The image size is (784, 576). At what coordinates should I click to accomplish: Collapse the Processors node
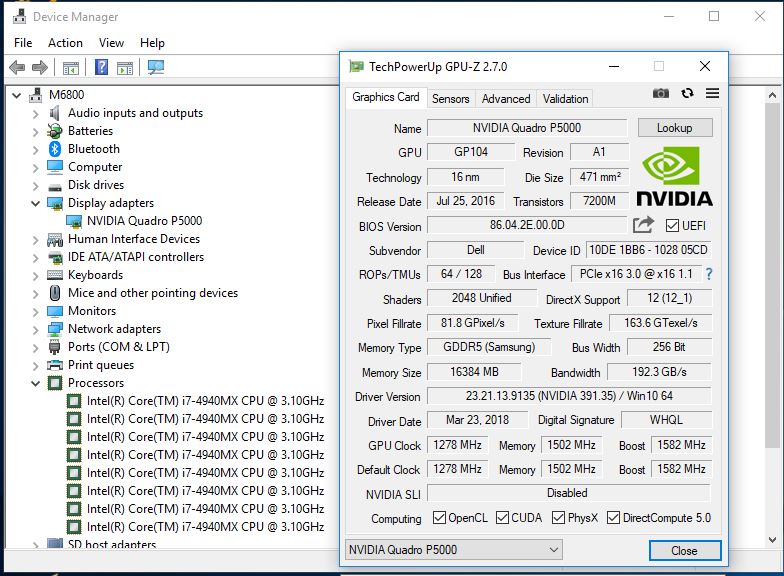coord(36,384)
